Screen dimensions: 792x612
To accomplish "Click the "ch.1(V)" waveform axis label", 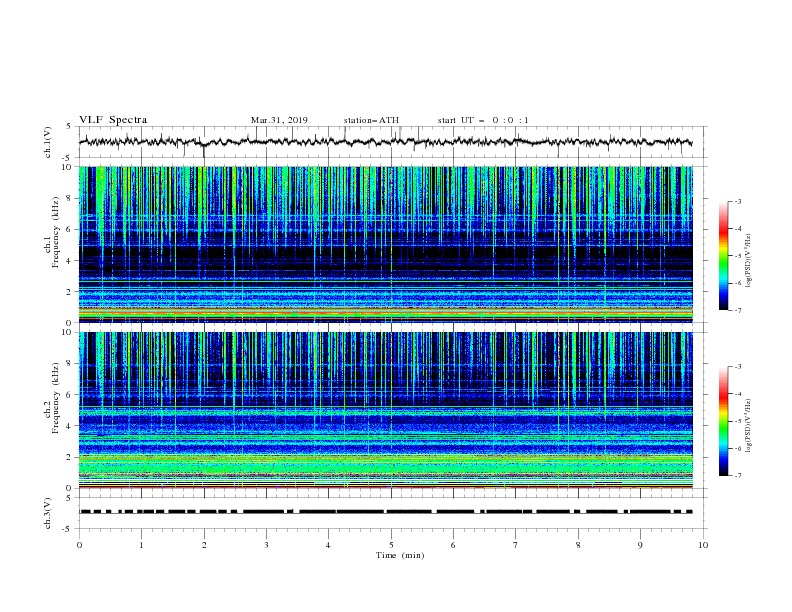I will tap(48, 142).
